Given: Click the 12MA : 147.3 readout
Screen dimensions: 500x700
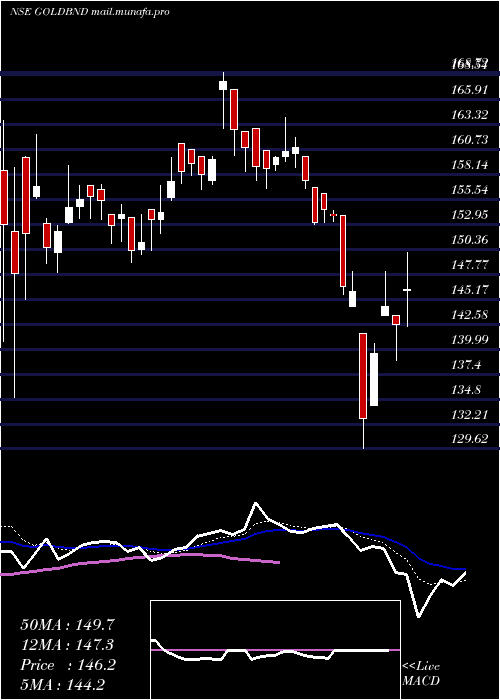Looking at the screenshot, I should tap(67, 645).
